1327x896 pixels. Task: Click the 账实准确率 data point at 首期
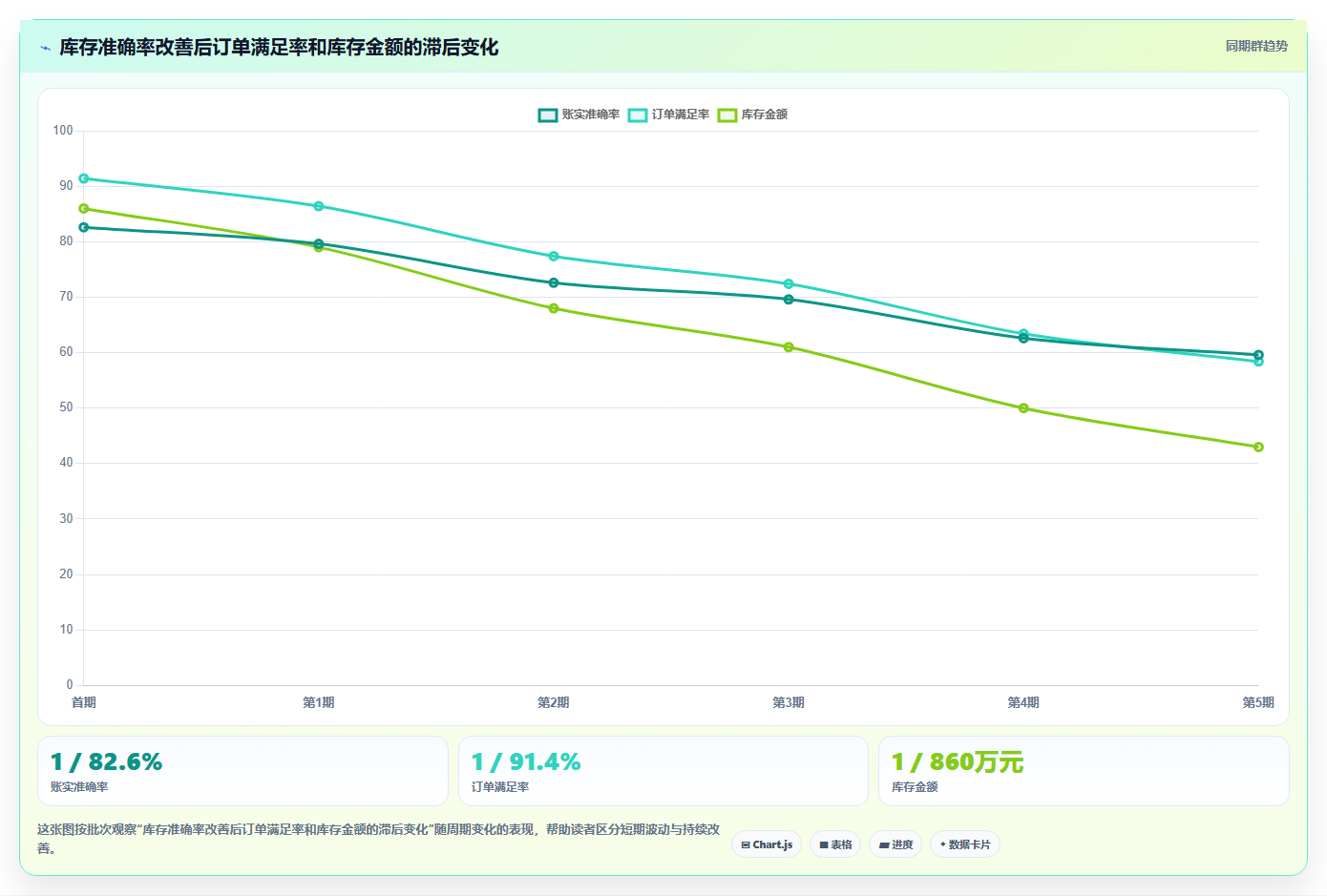84,227
